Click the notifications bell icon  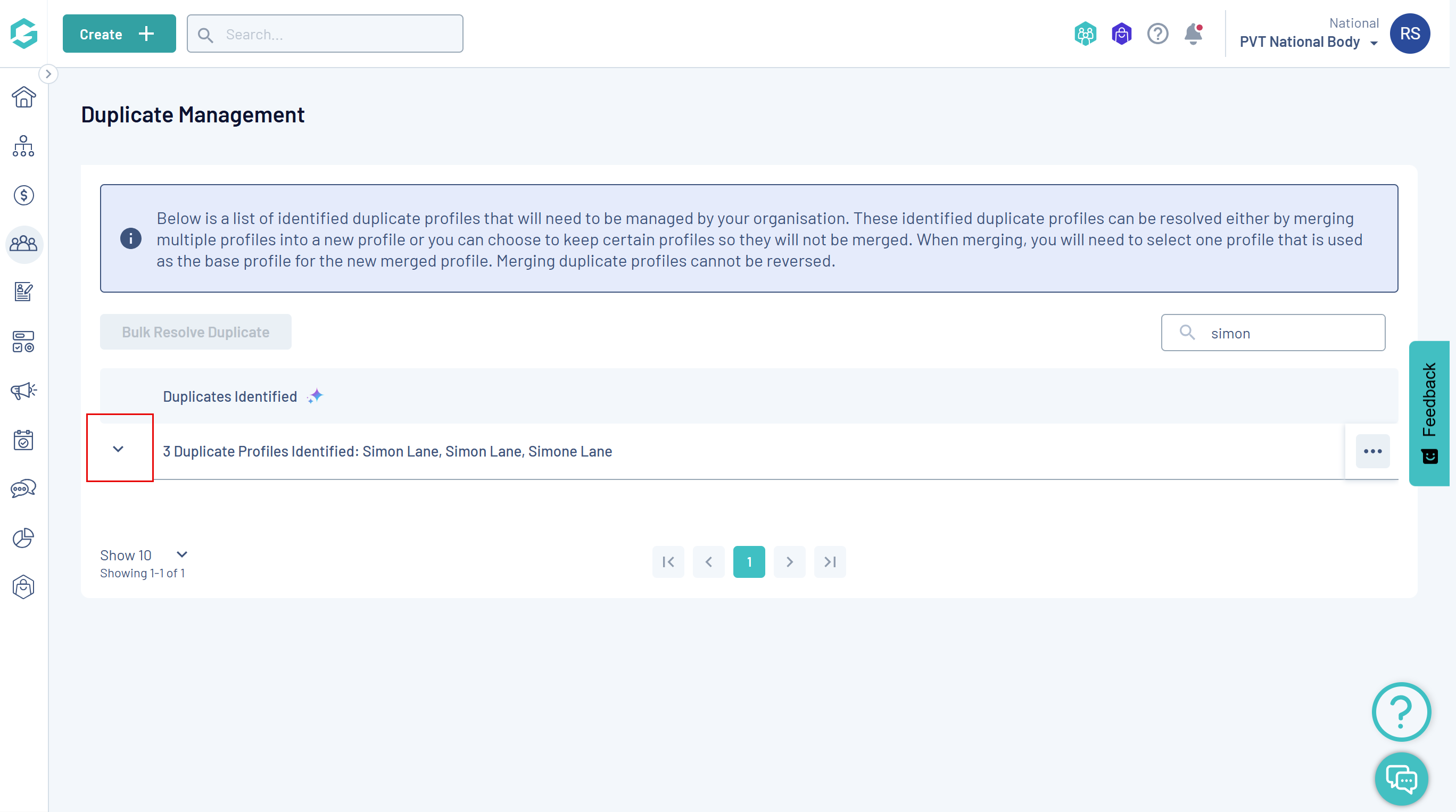[x=1193, y=34]
